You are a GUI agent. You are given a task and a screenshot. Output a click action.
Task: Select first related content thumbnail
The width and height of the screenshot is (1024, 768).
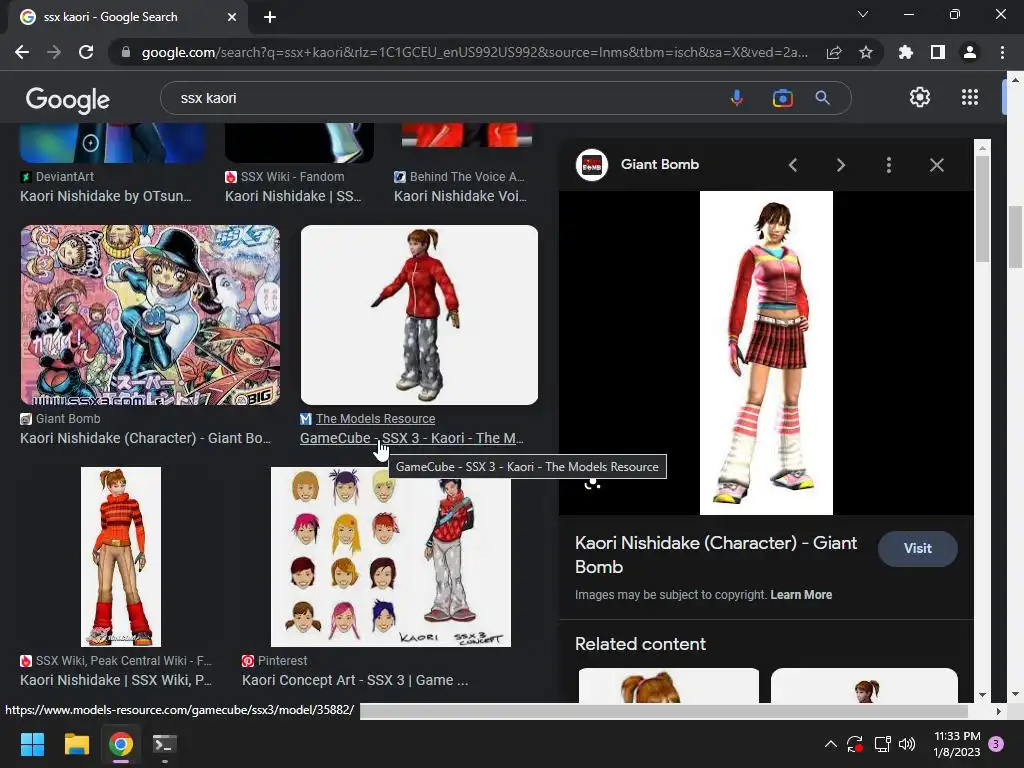click(669, 685)
